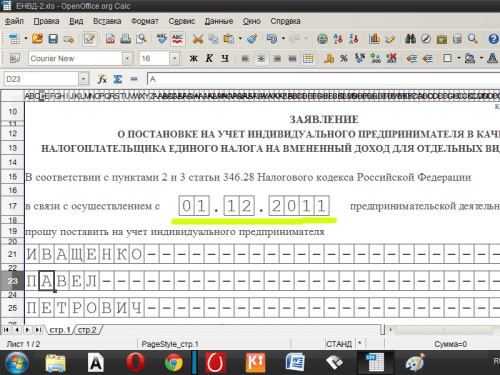This screenshot has height=375, width=500.
Task: Open the Правка menu
Action: 46,21
